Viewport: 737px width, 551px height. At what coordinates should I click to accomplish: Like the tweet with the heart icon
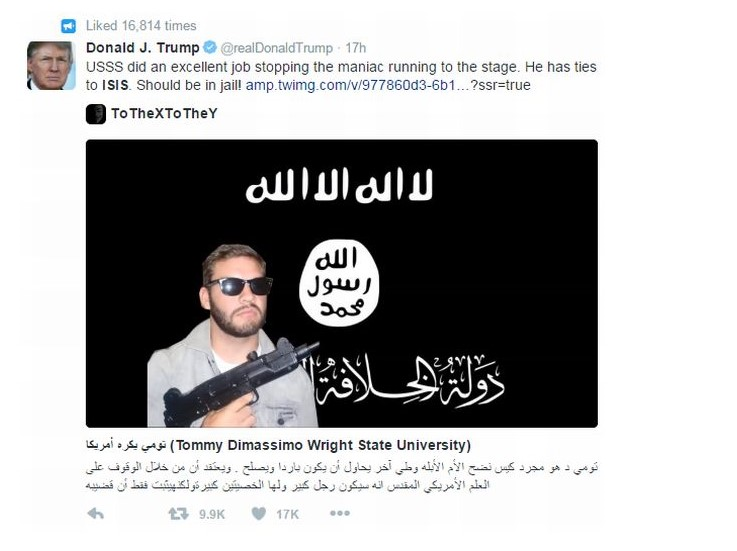259,513
